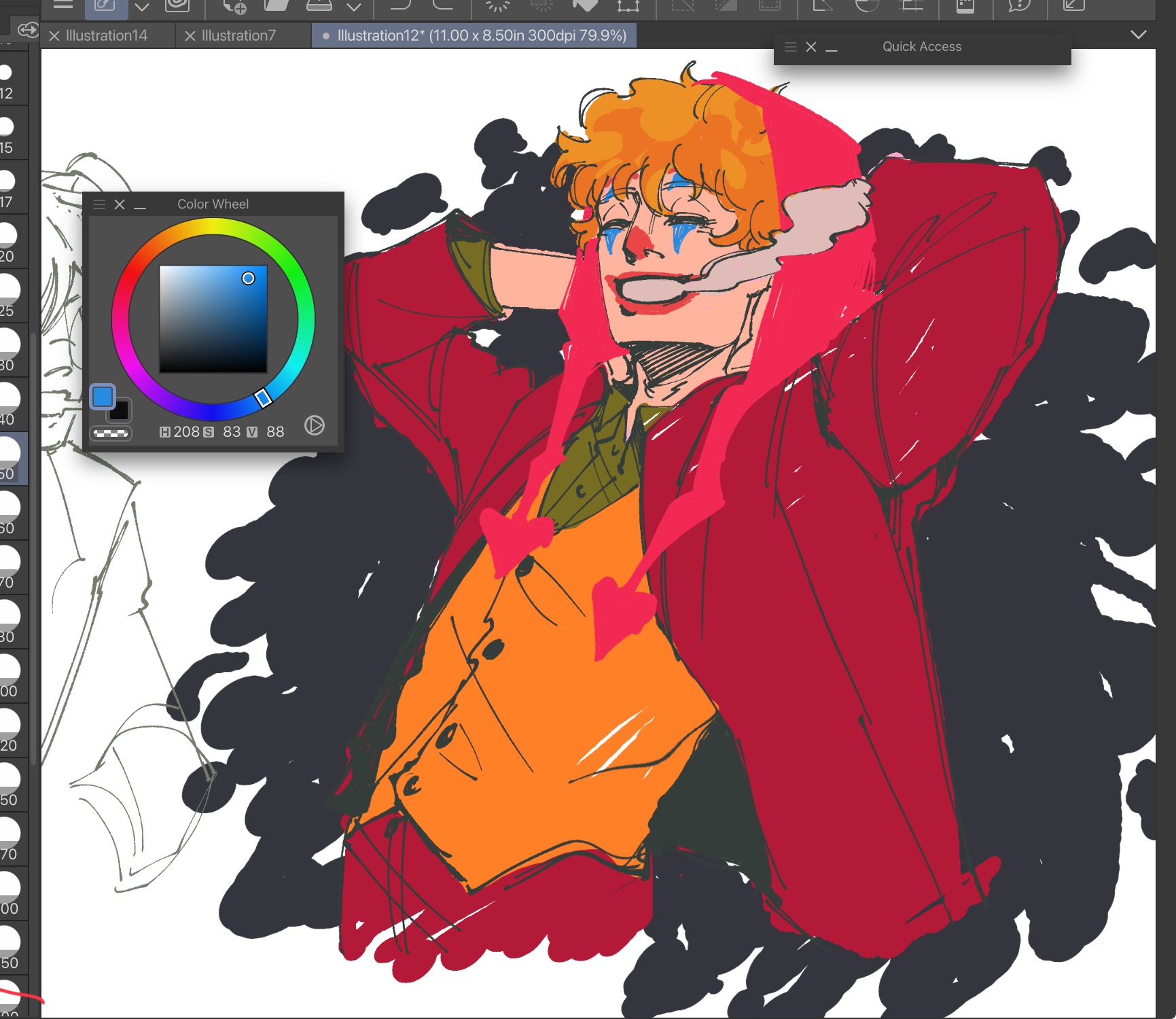Click the hue value 208 field
The image size is (1176, 1019).
186,432
